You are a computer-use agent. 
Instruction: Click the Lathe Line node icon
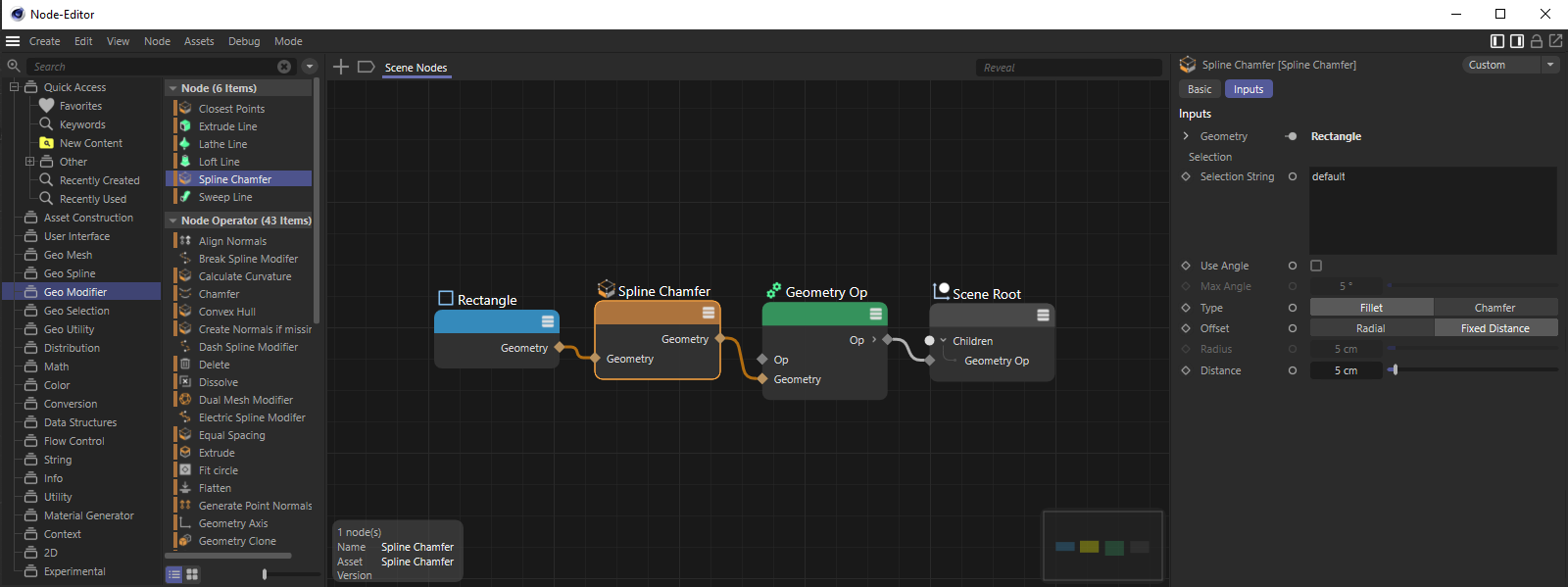(185, 144)
